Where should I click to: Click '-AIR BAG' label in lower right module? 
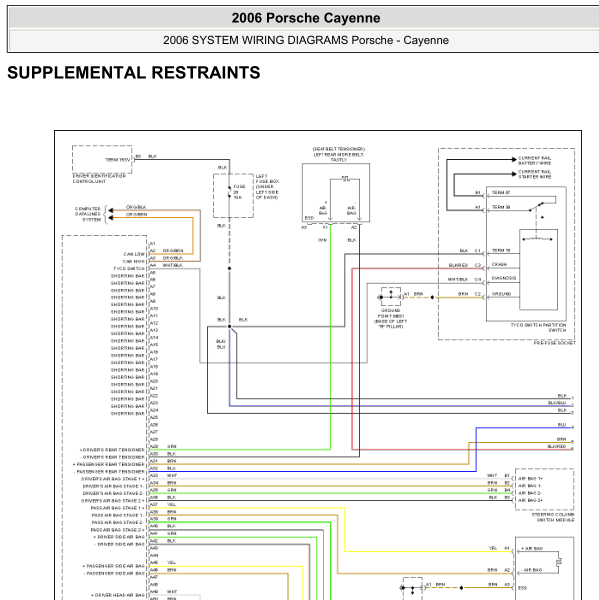click(531, 570)
